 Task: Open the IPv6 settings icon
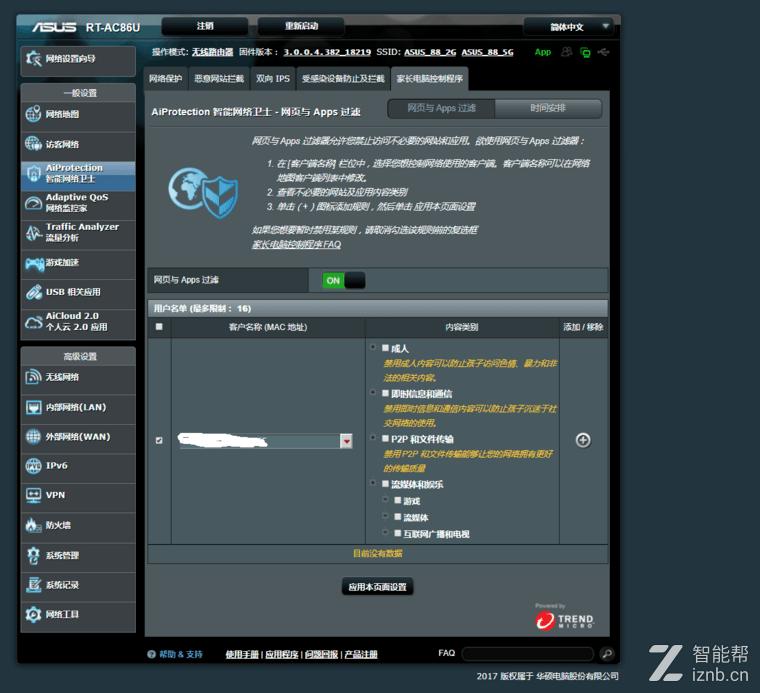pos(33,466)
